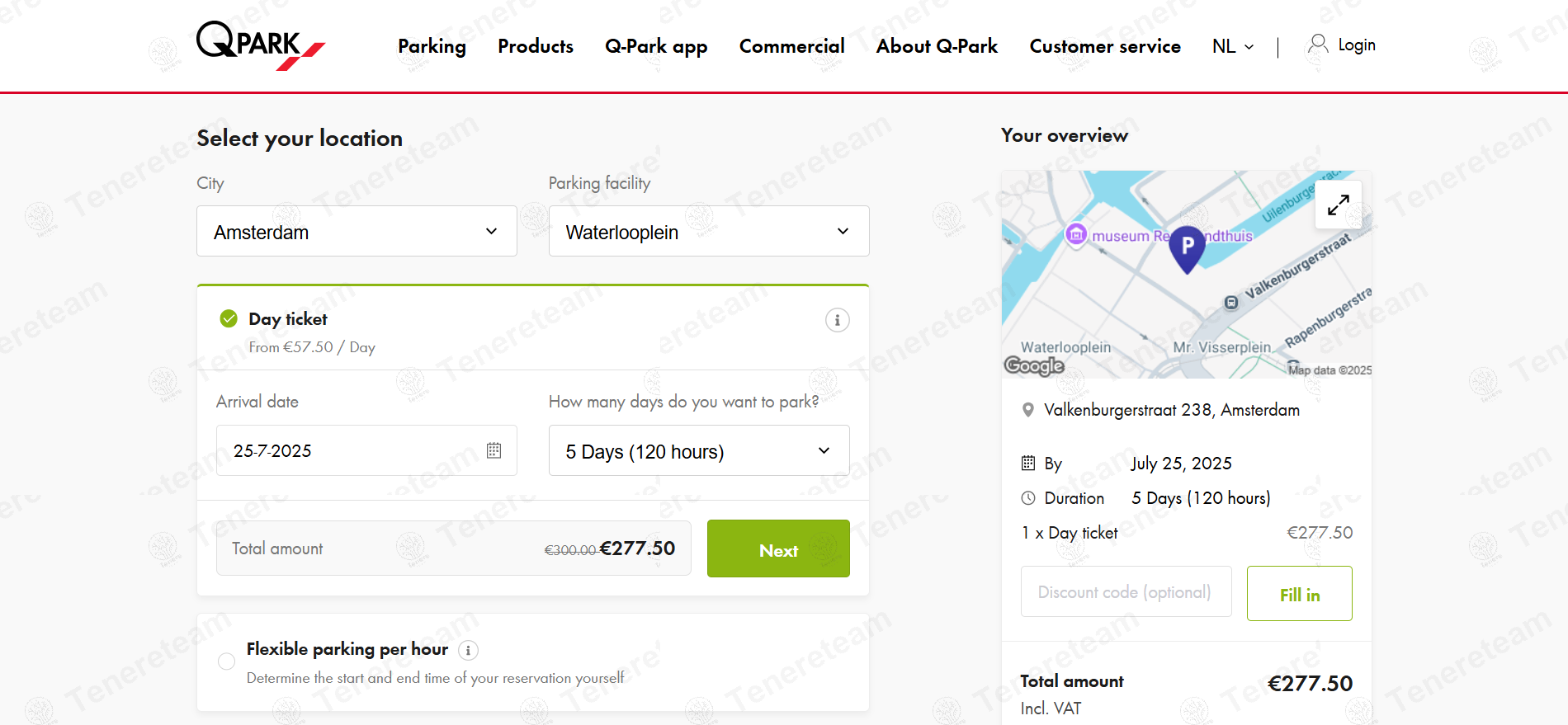Open the NL language selector
The width and height of the screenshot is (1568, 725).
(x=1232, y=47)
